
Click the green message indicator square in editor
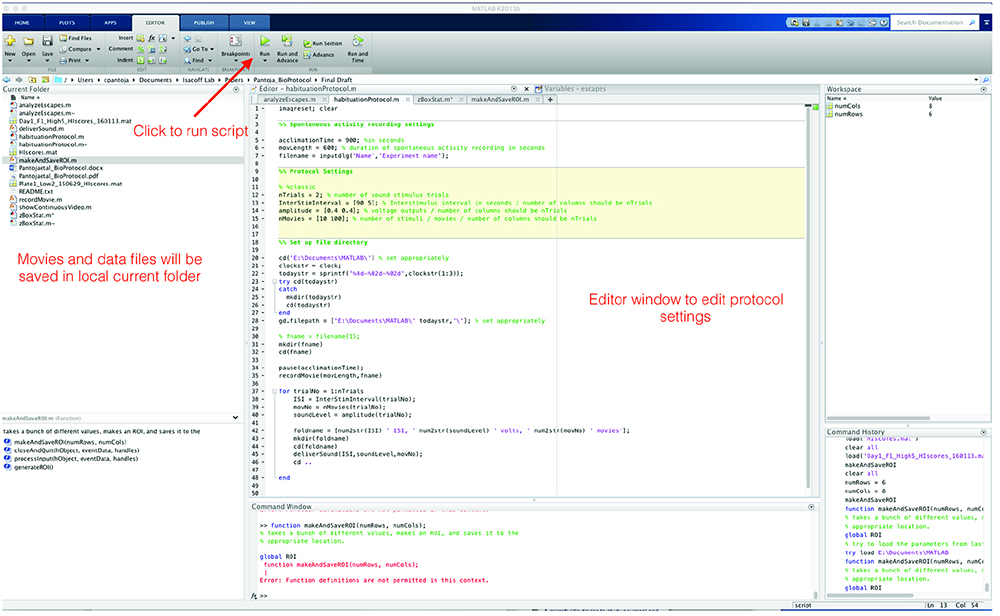click(815, 107)
